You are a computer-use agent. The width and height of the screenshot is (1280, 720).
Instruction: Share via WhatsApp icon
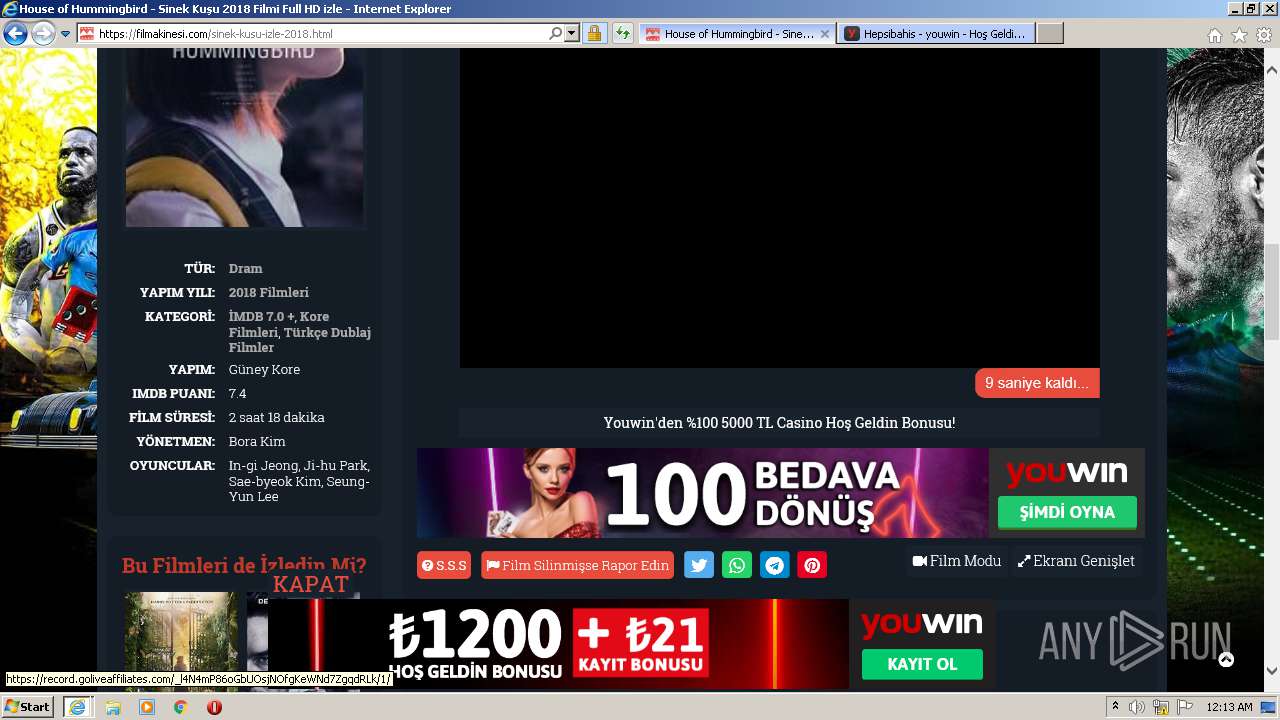tap(737, 565)
